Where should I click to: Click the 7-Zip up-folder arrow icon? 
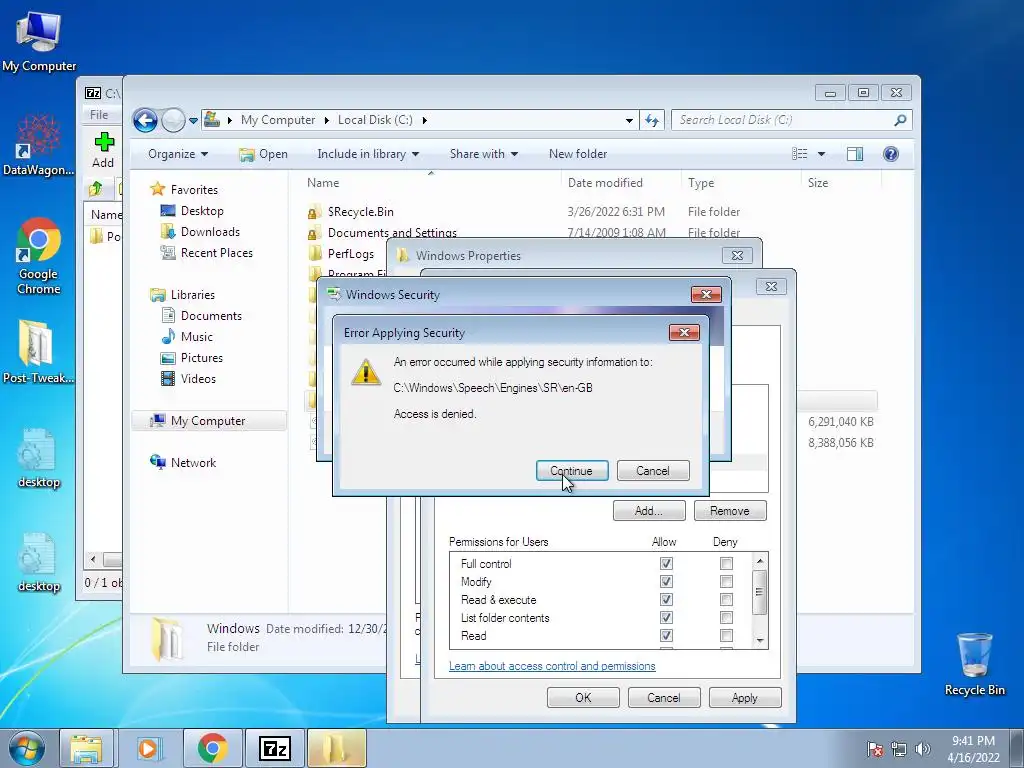95,189
